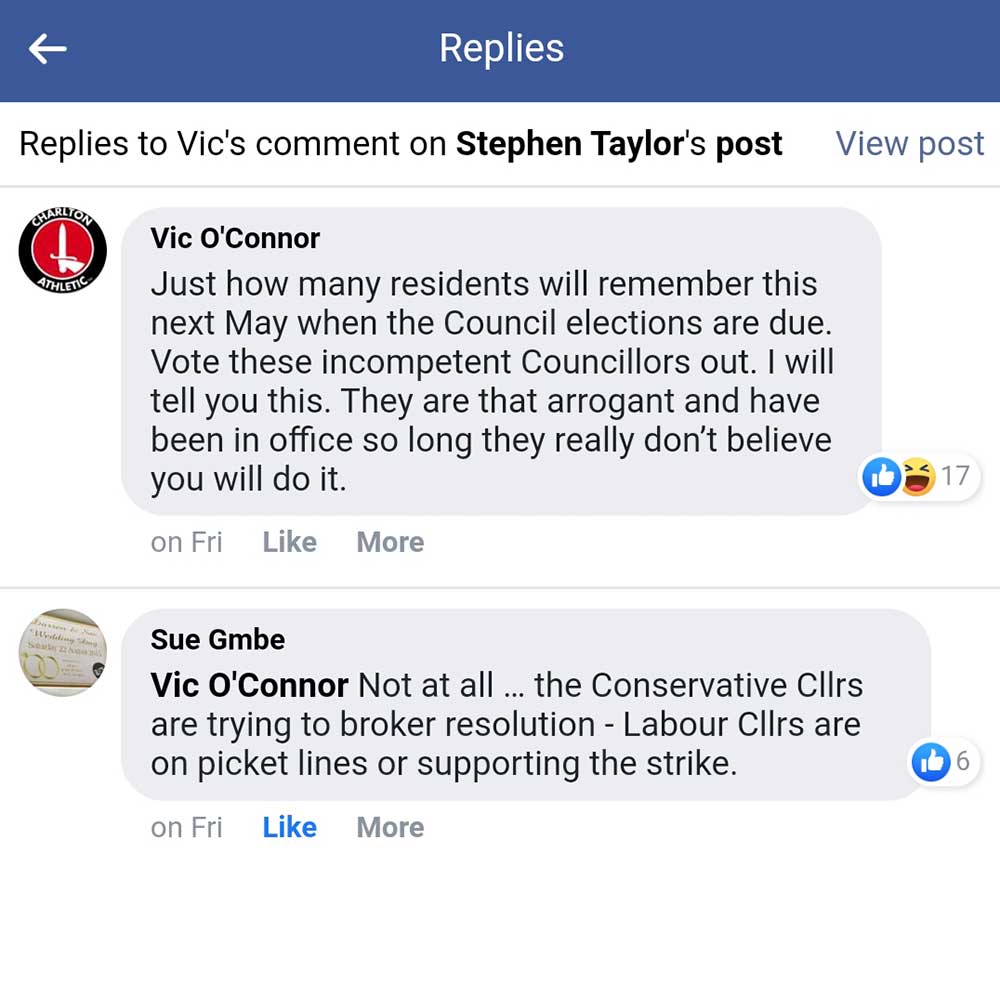View the 17 reactions count

point(956,476)
